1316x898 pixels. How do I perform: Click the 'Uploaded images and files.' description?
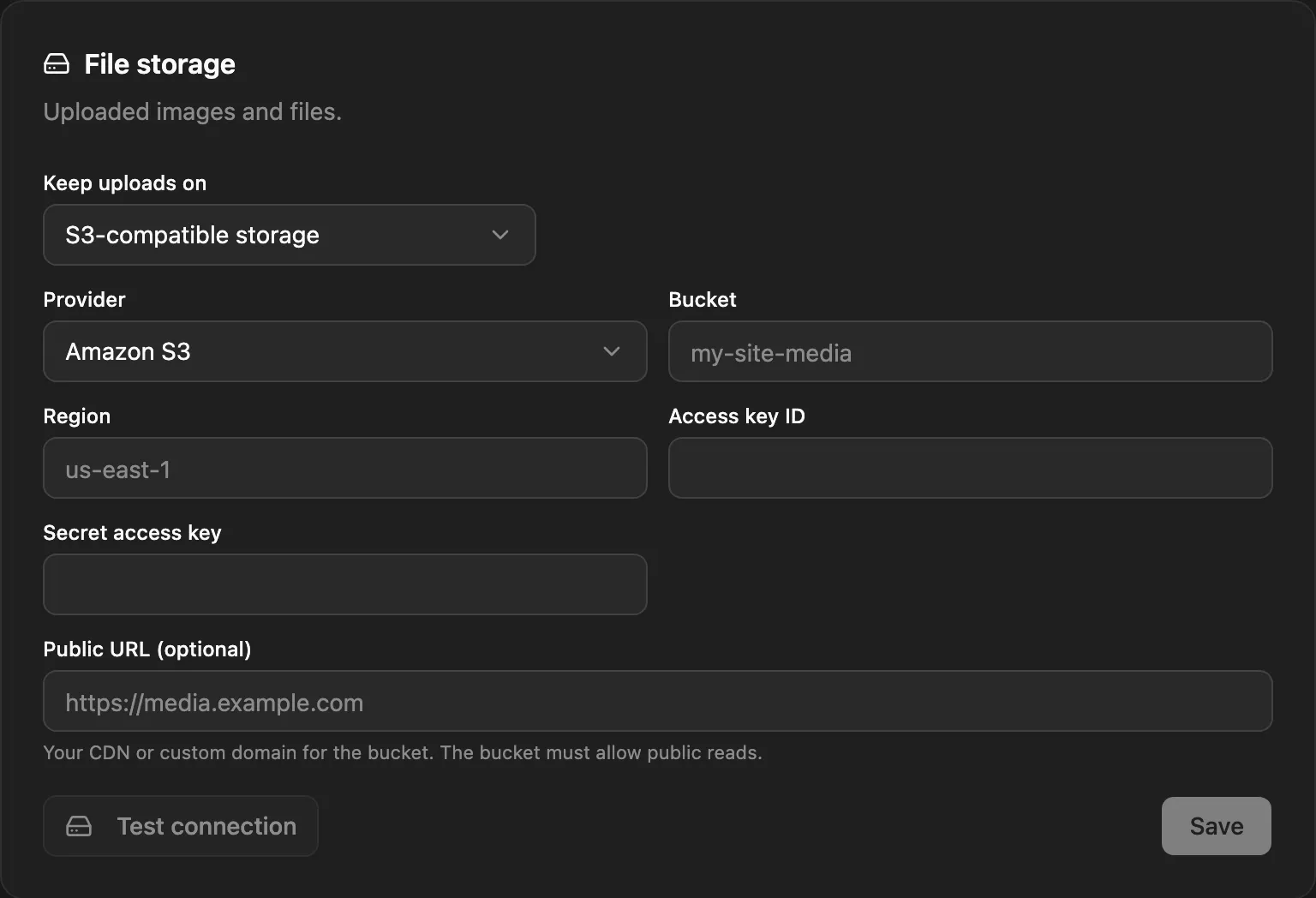[x=193, y=111]
